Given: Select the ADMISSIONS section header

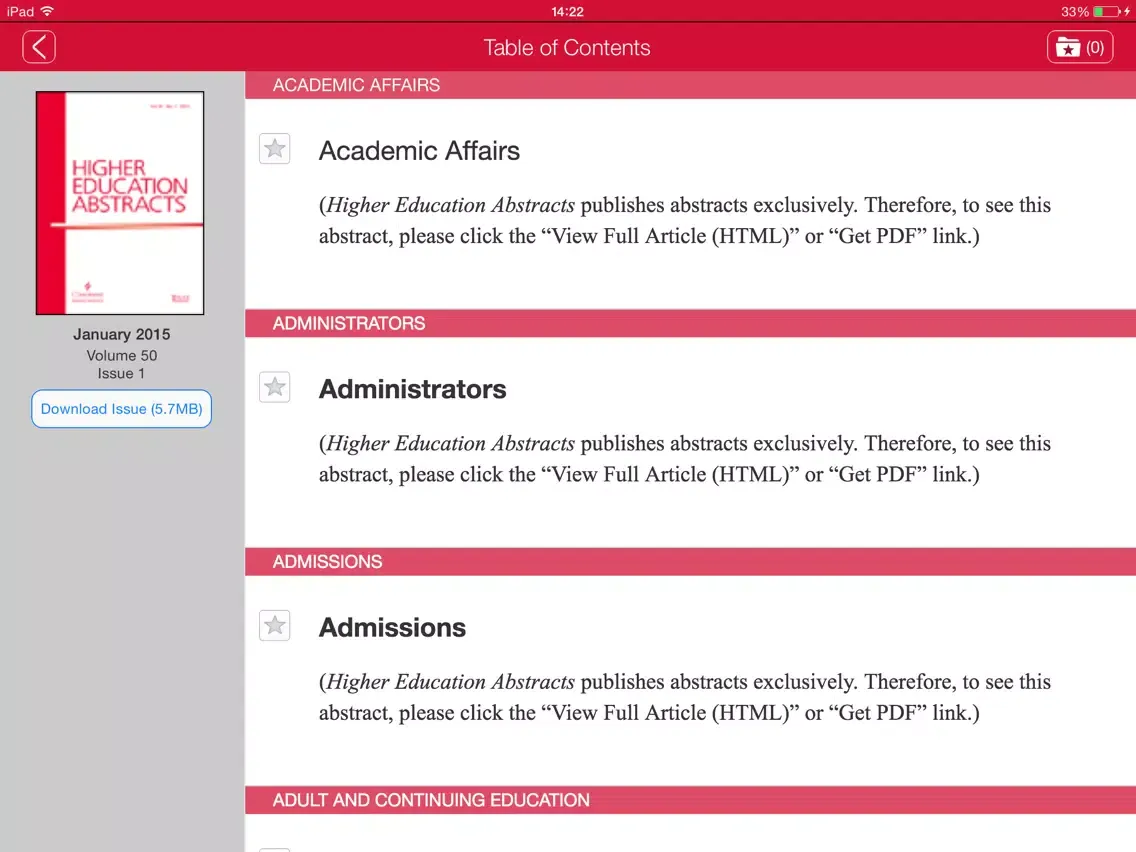Looking at the screenshot, I should (x=690, y=561).
